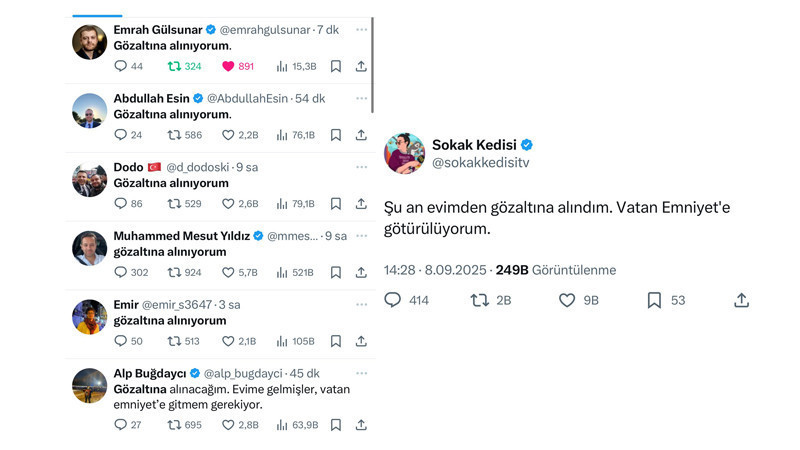
Task: View analytics on Emir's tweet
Action: click(x=282, y=341)
